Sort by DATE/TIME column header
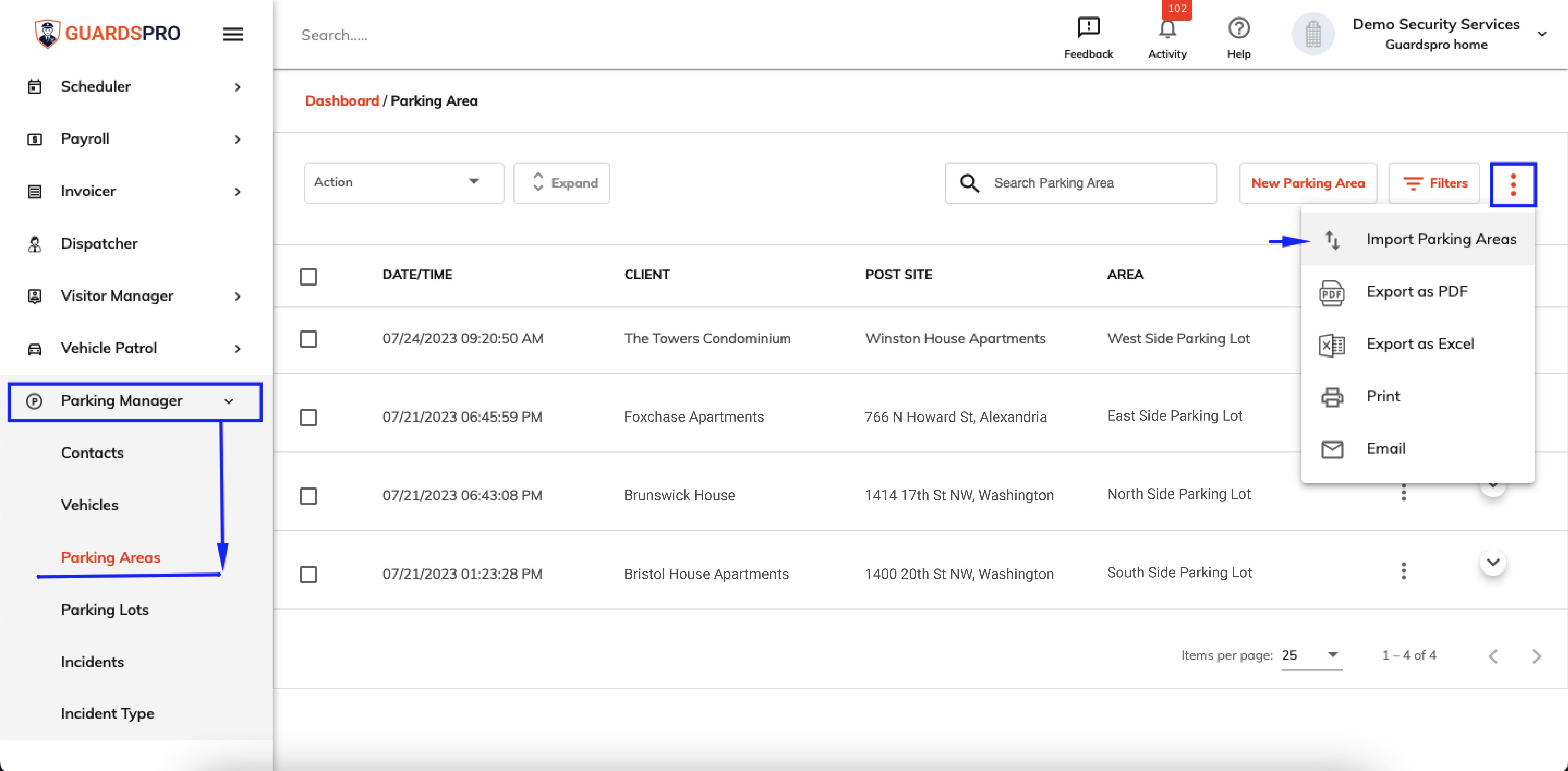1568x771 pixels. tap(418, 275)
